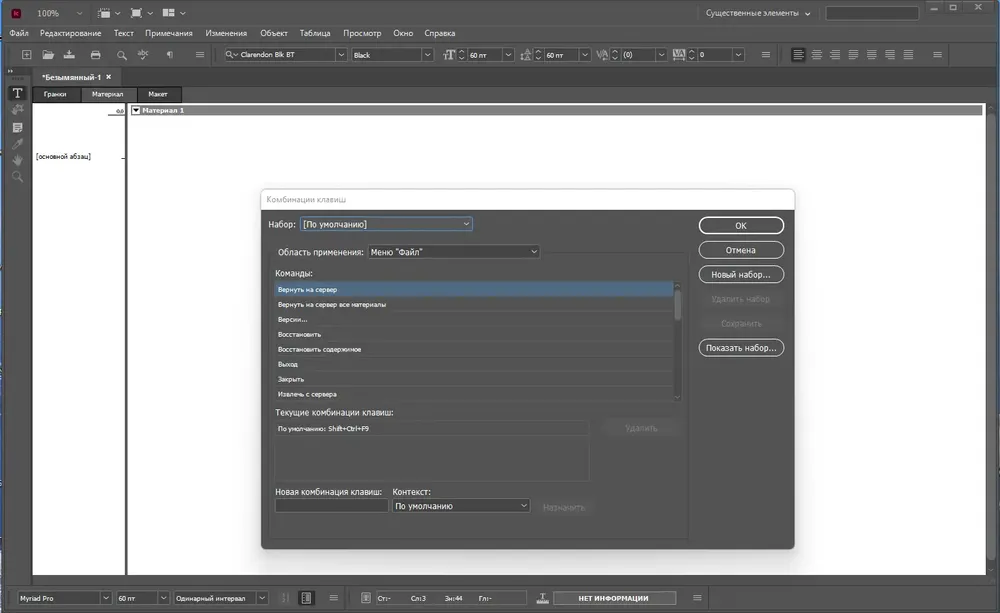
Task: Switch to the Макет tab
Action: [x=158, y=94]
